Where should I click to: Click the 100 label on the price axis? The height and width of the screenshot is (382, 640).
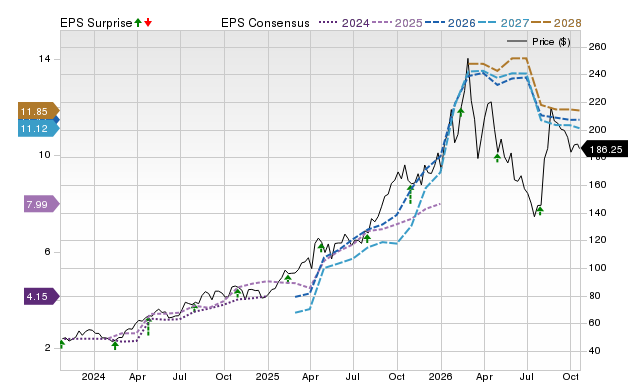(597, 267)
